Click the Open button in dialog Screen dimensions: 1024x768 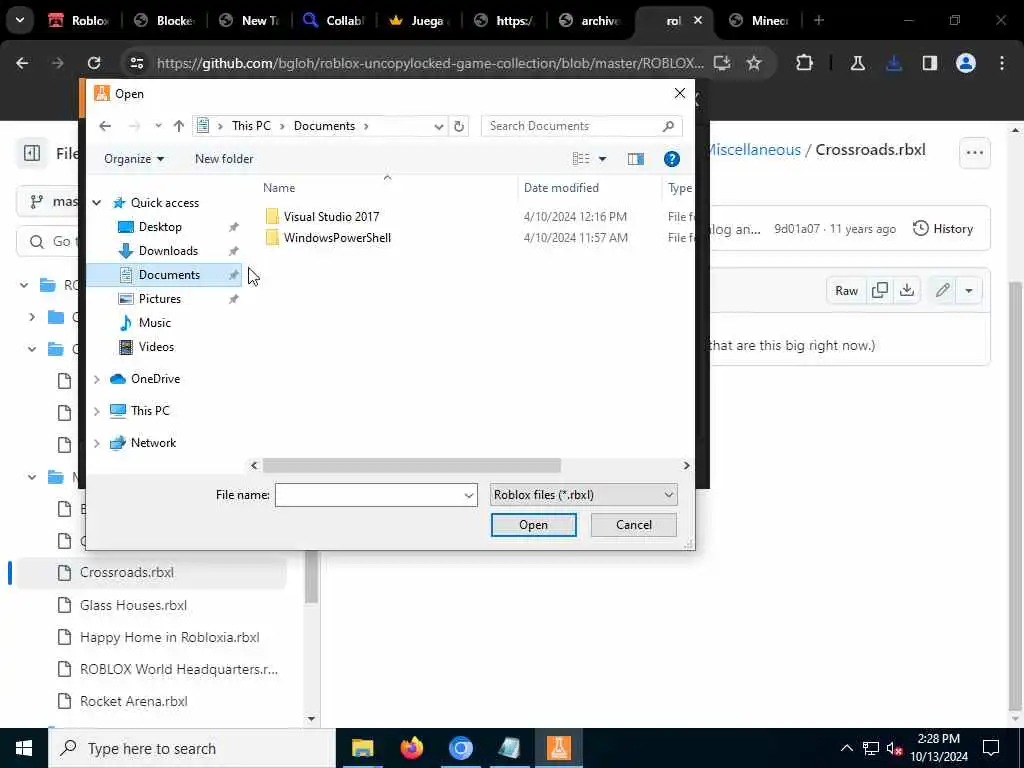[534, 525]
